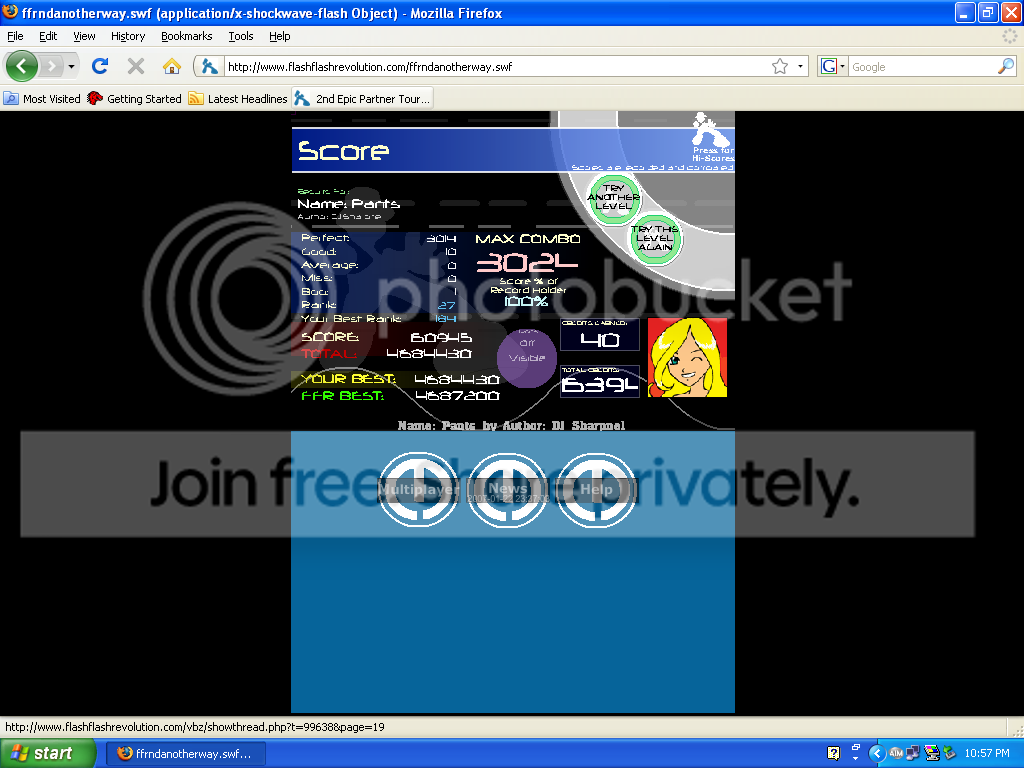1024x768 pixels.
Task: Open the Latest Headlines feed bookmark
Action: point(238,99)
